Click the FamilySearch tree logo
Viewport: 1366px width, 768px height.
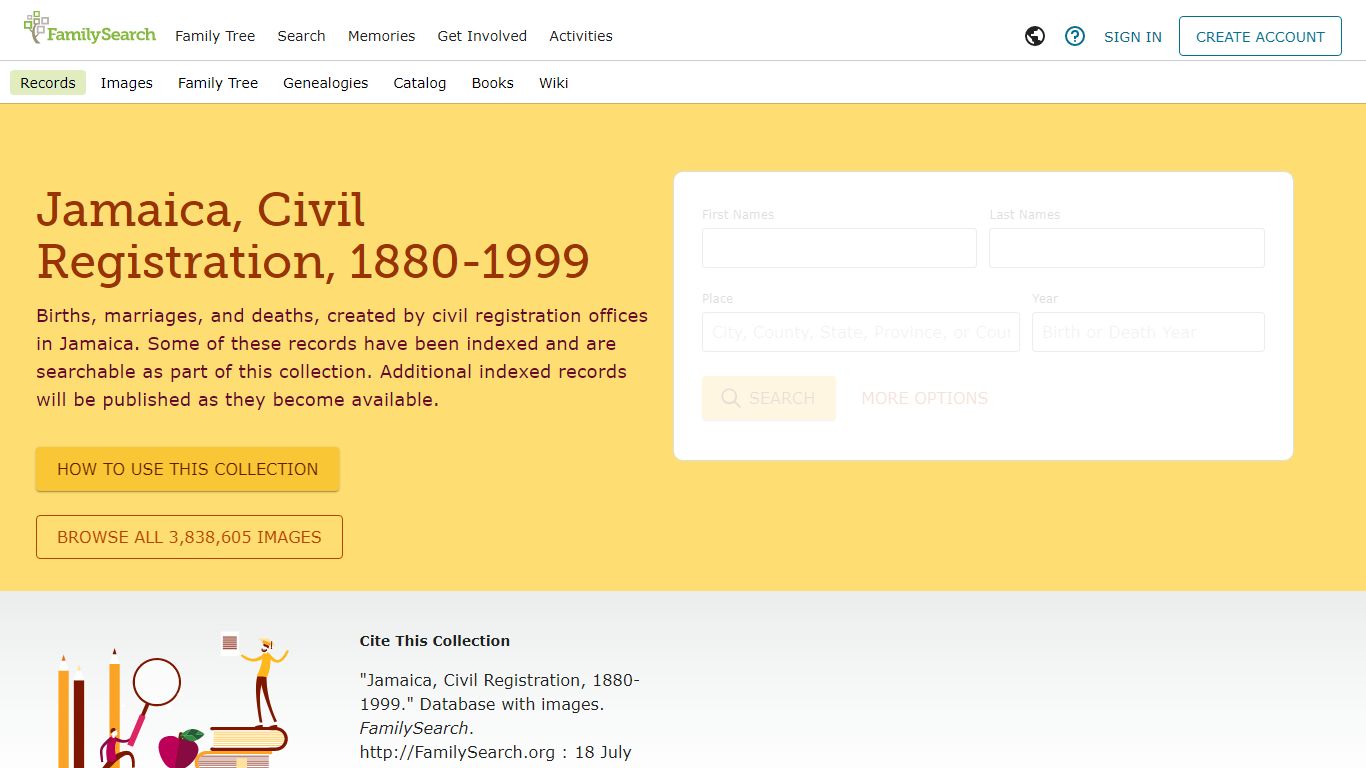(x=90, y=30)
